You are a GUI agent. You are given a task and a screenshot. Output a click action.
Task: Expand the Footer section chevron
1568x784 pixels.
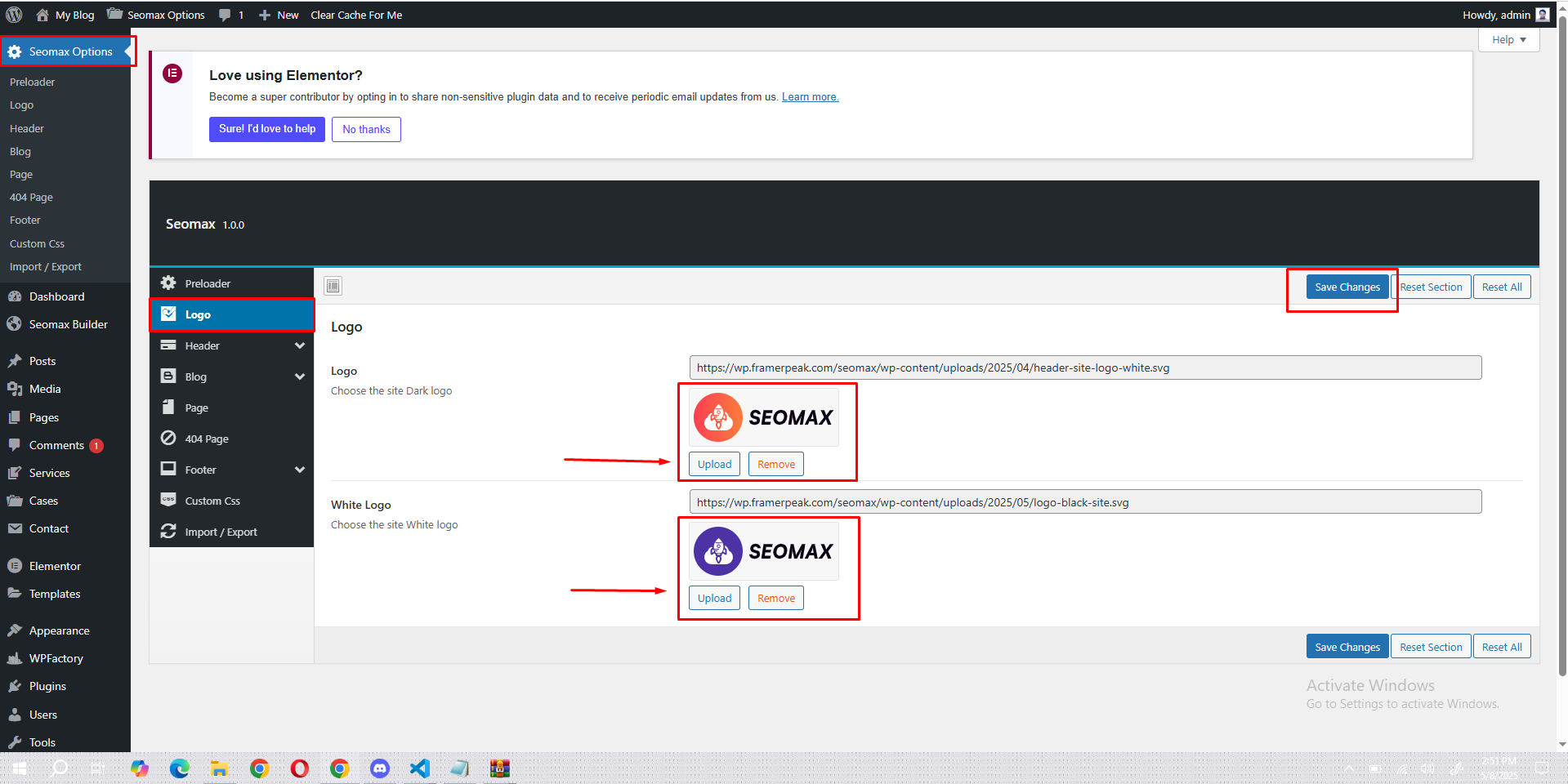pos(300,470)
